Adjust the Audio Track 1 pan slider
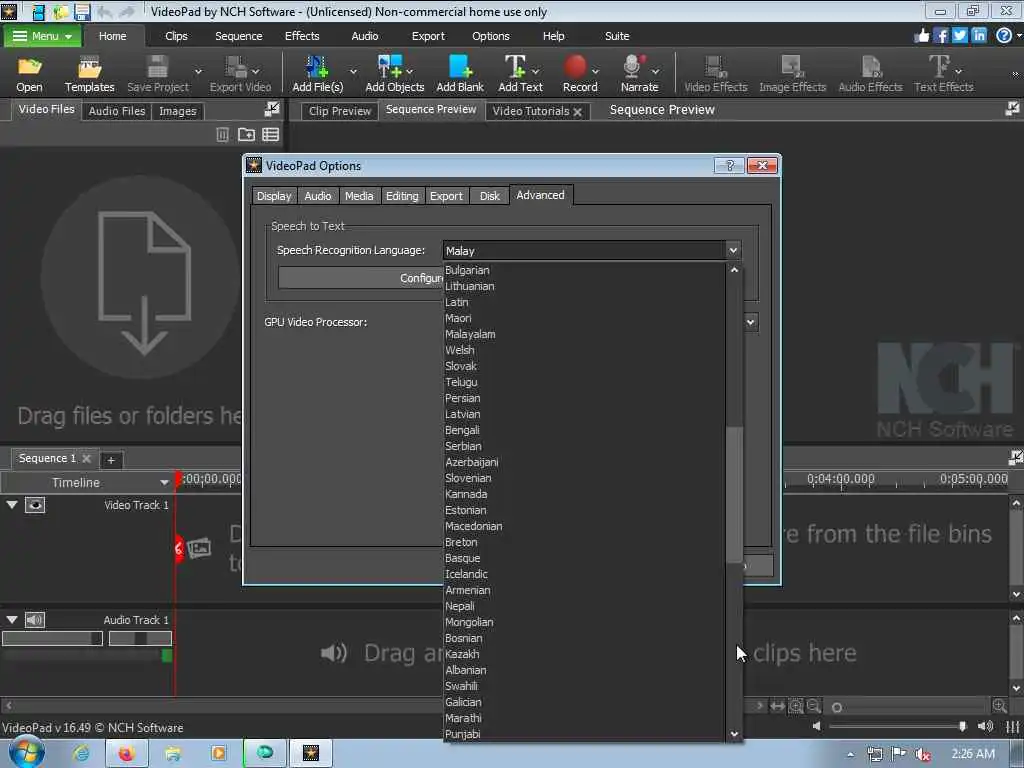The width and height of the screenshot is (1024, 768). [140, 638]
